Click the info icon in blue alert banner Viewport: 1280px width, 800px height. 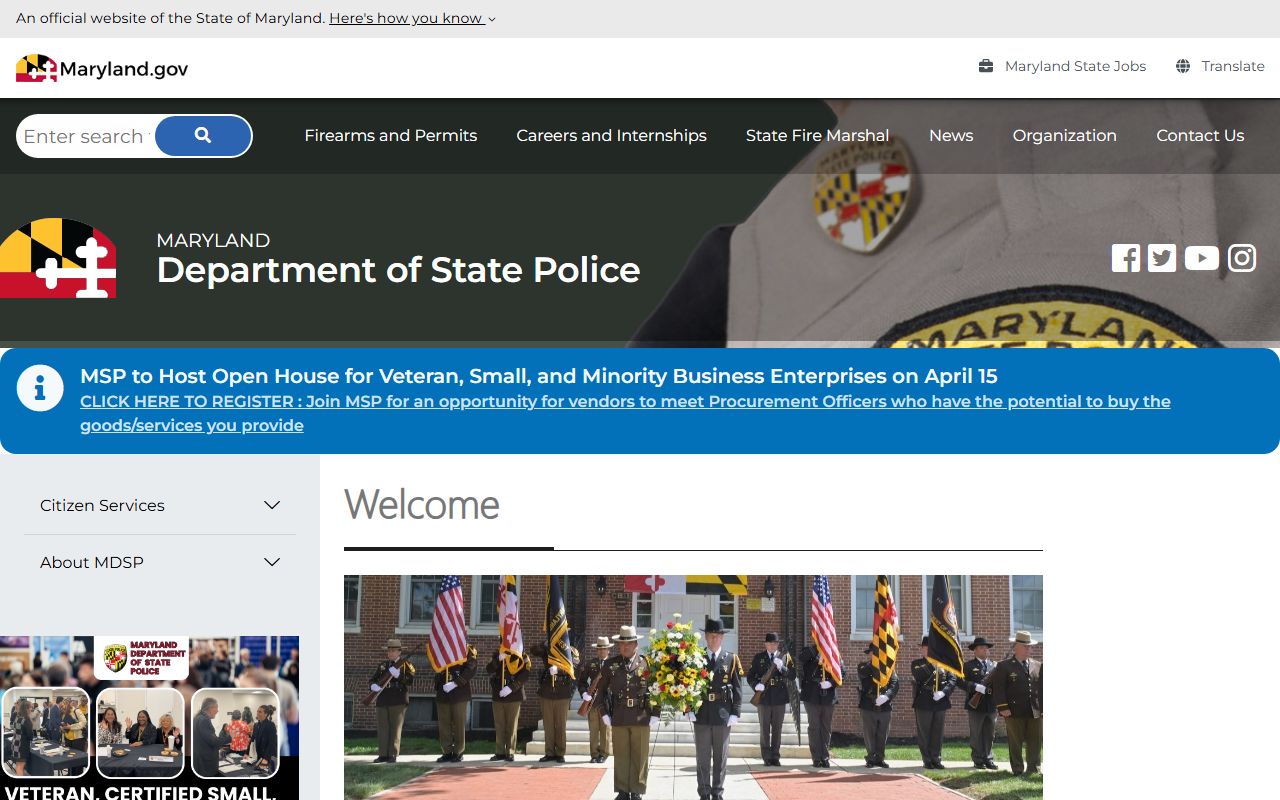41,389
